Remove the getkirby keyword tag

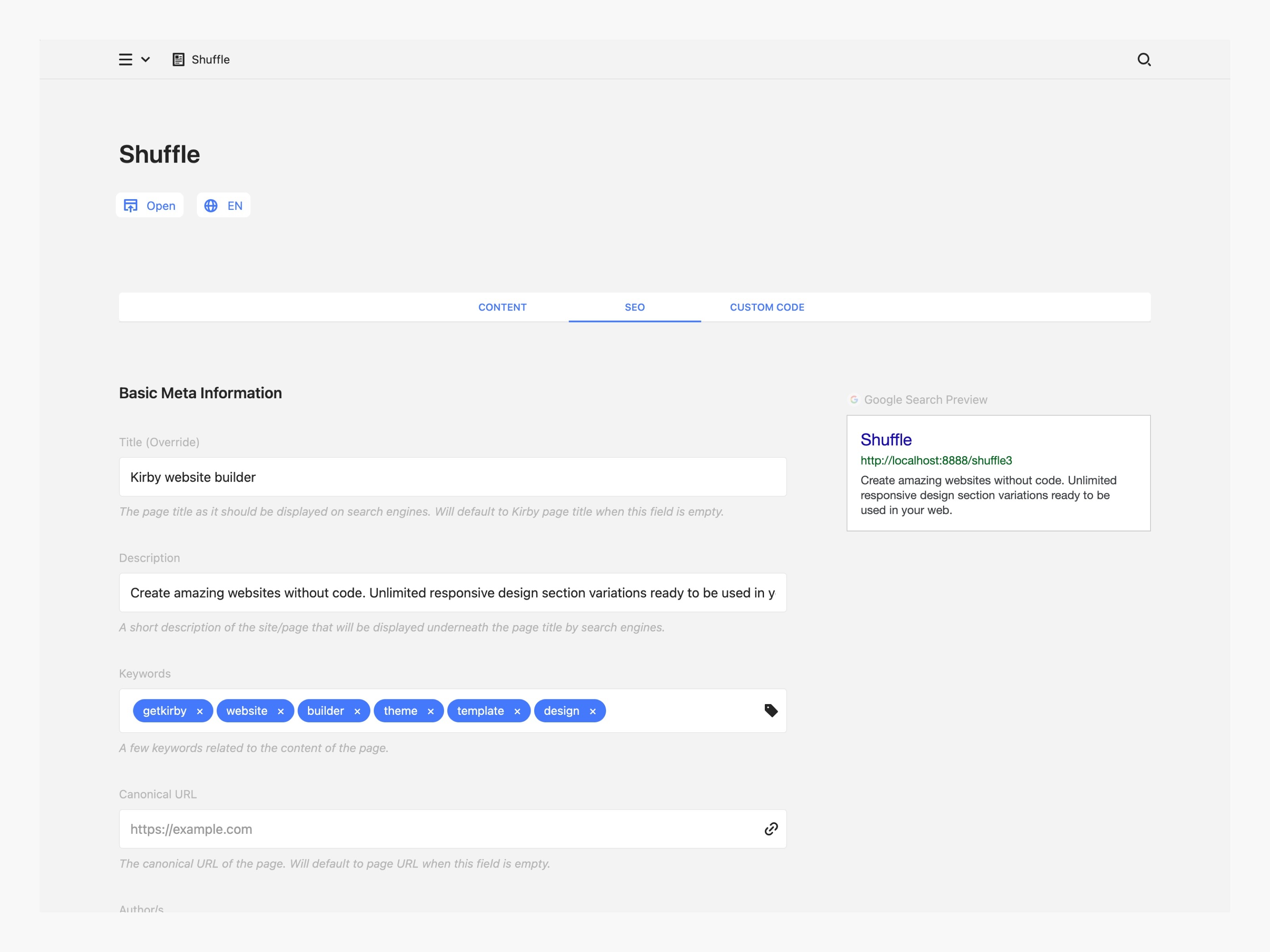click(x=200, y=712)
